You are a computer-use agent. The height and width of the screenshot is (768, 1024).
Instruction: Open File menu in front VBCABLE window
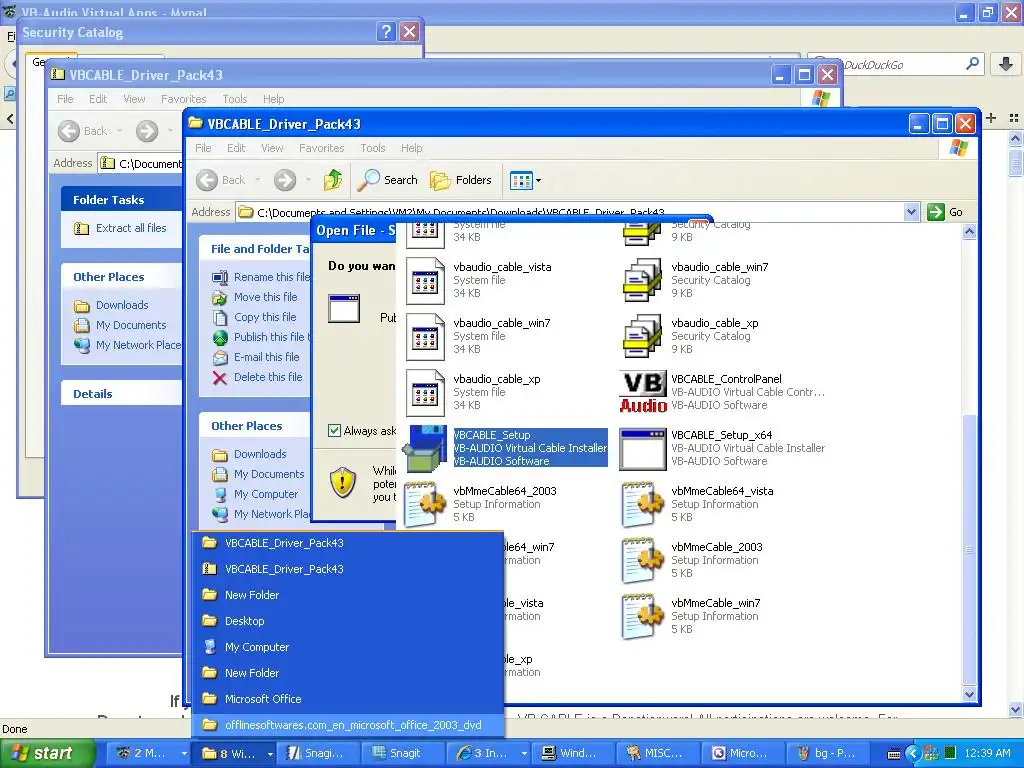point(203,148)
